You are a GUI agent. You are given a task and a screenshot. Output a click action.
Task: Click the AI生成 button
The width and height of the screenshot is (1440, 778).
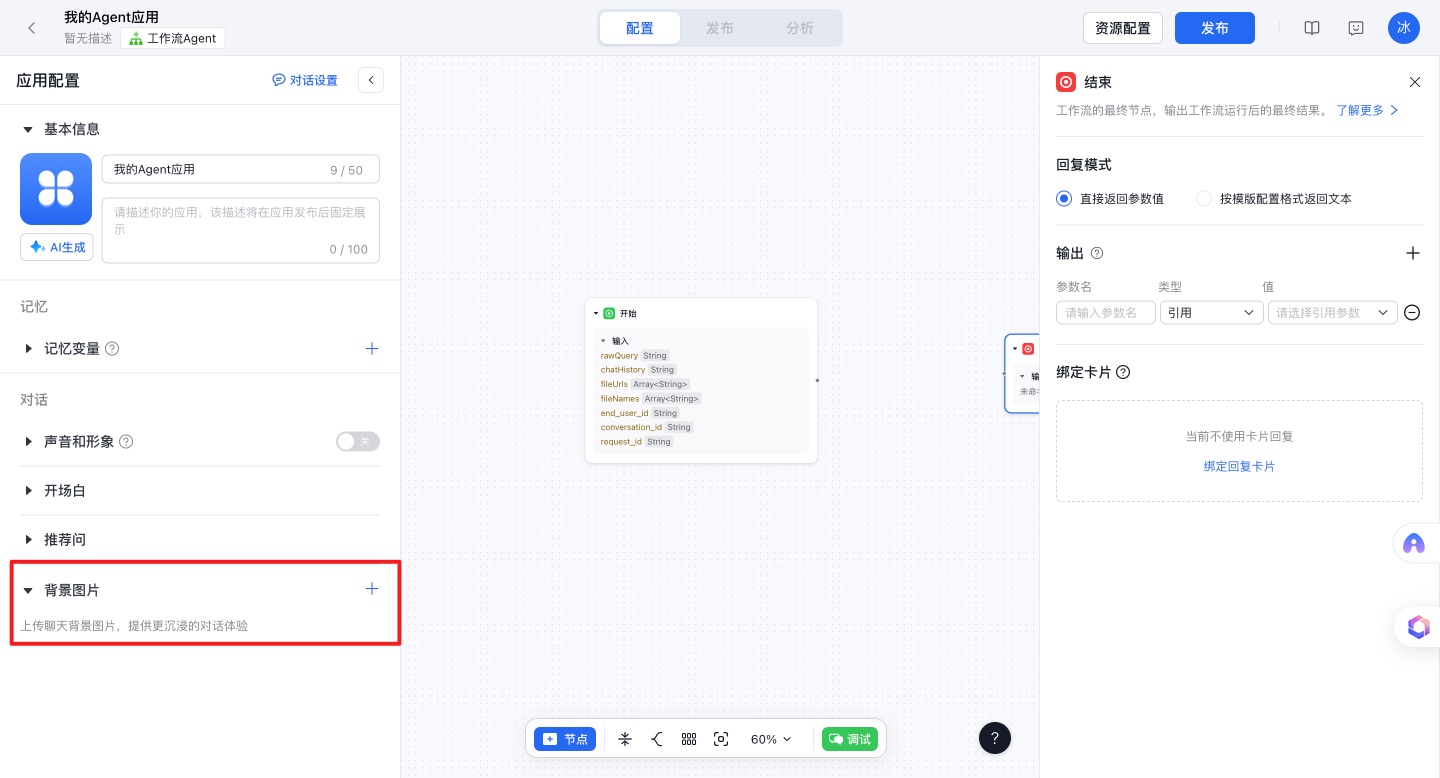coord(57,247)
